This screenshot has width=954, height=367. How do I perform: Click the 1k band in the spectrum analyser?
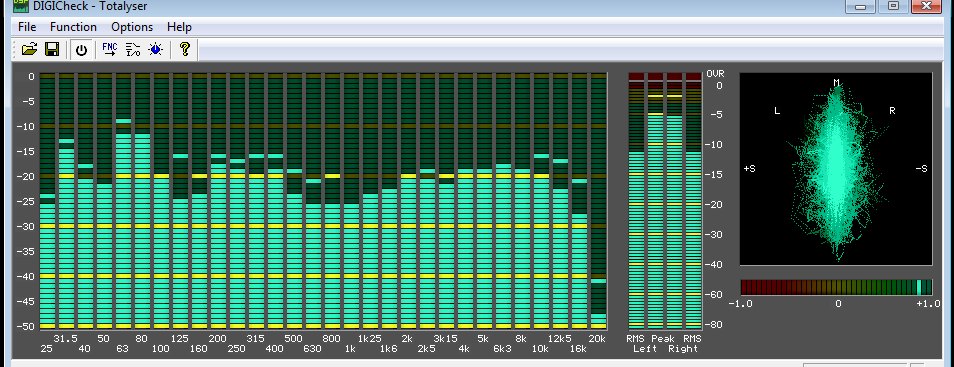tap(351, 201)
